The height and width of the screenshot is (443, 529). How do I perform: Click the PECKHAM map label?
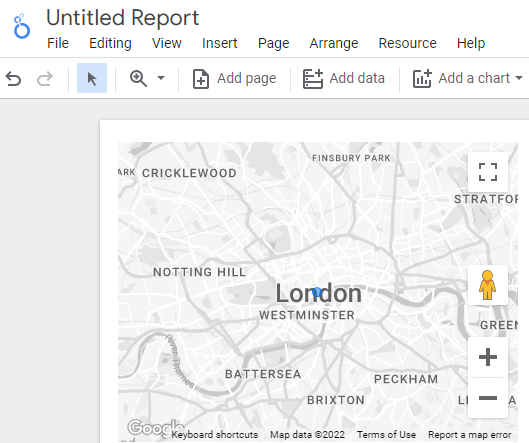click(406, 379)
